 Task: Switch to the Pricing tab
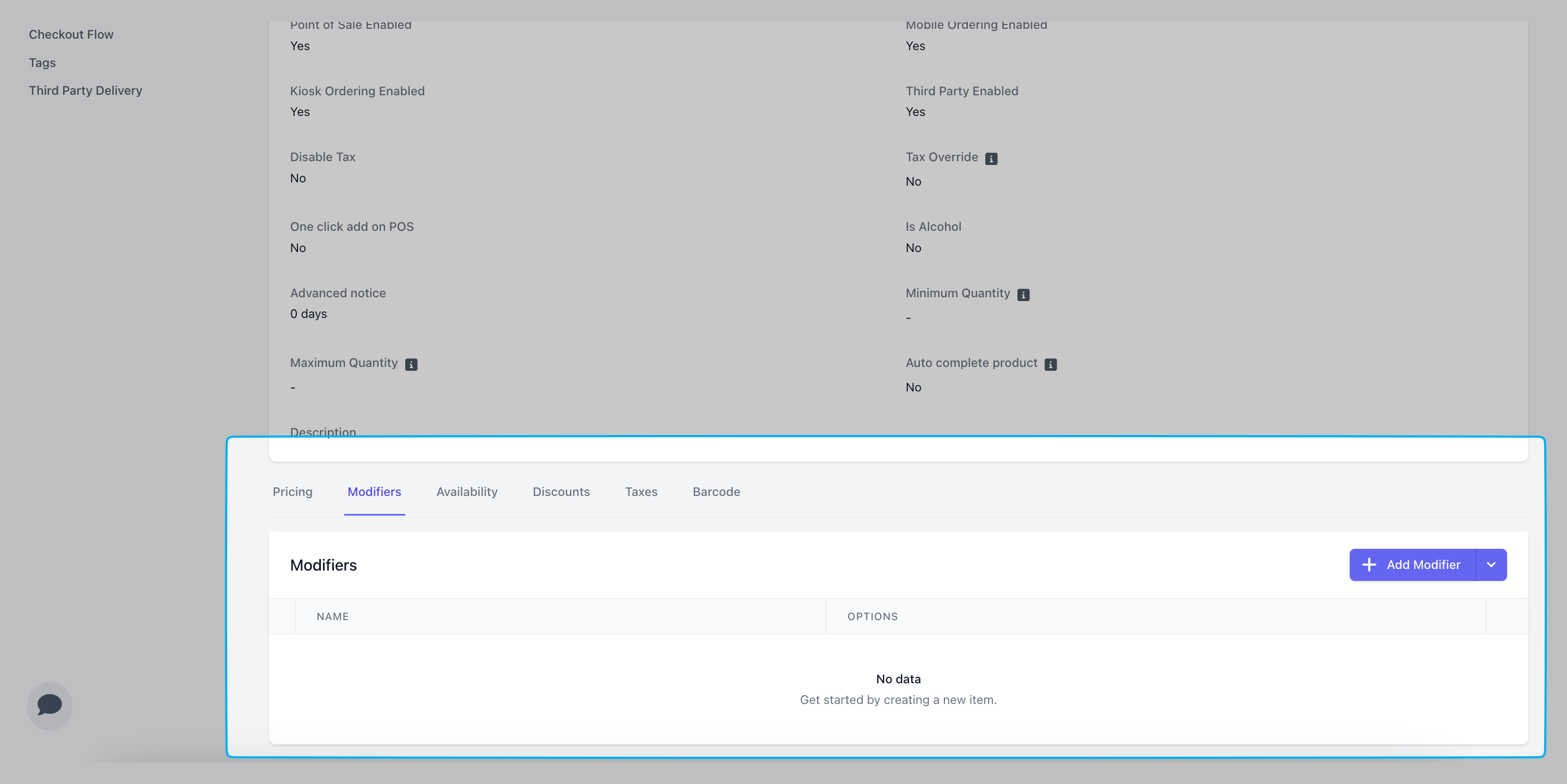[292, 492]
